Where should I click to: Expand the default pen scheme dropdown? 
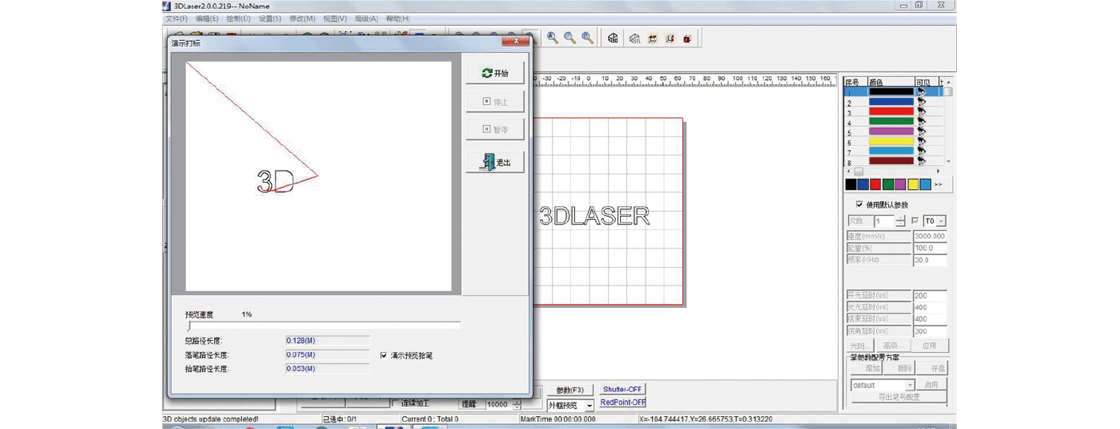pos(884,385)
